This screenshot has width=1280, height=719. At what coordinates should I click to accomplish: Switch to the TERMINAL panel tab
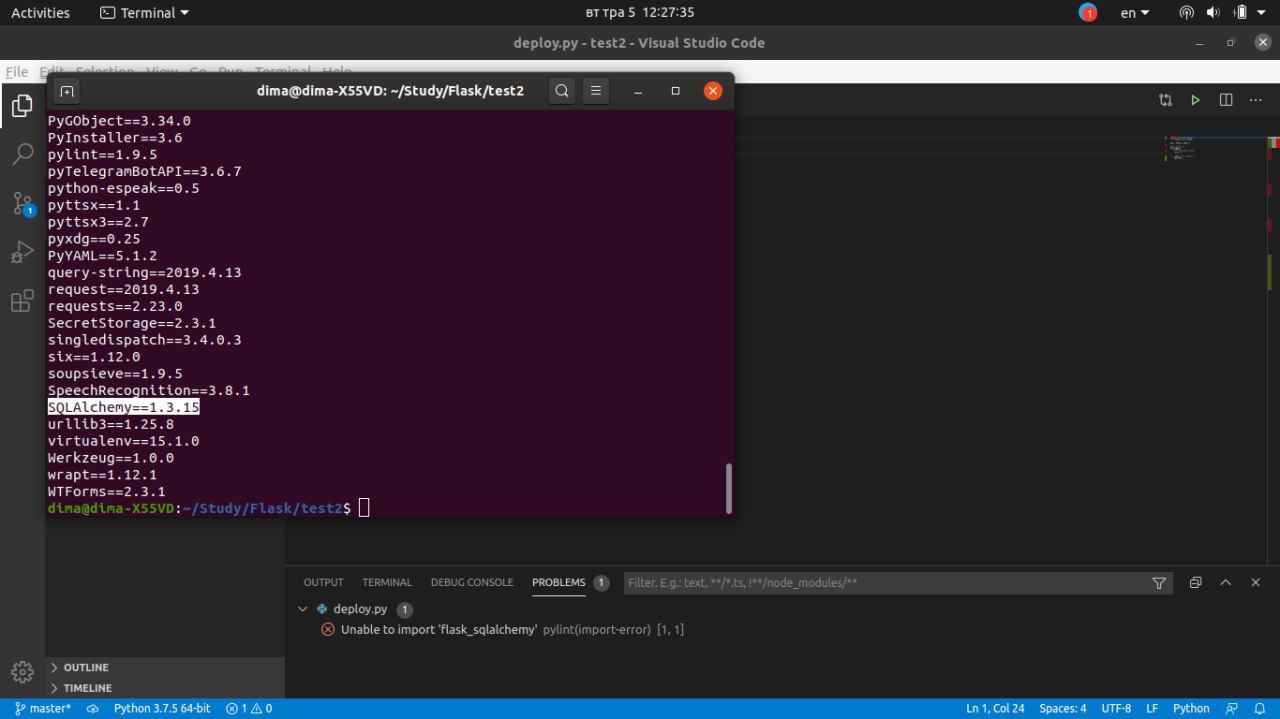click(x=387, y=582)
